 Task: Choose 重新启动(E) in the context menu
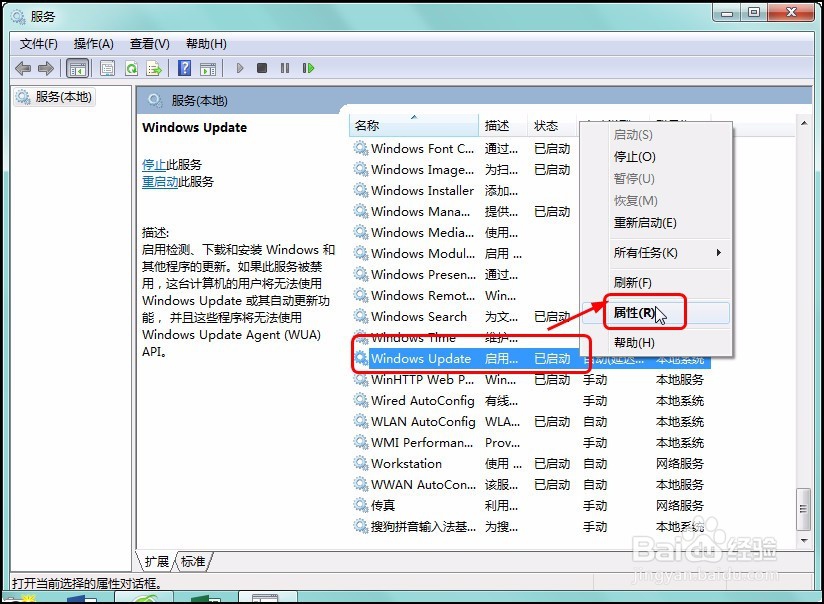click(656, 223)
